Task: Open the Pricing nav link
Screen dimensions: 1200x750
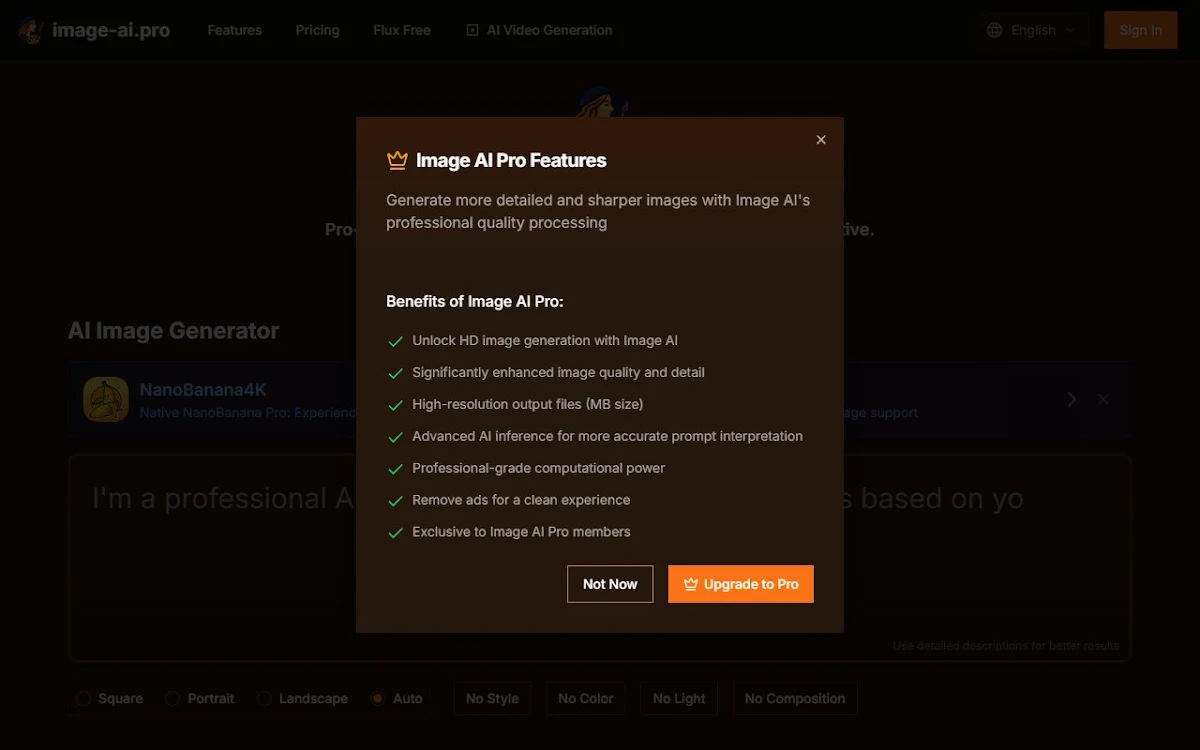Action: [318, 30]
